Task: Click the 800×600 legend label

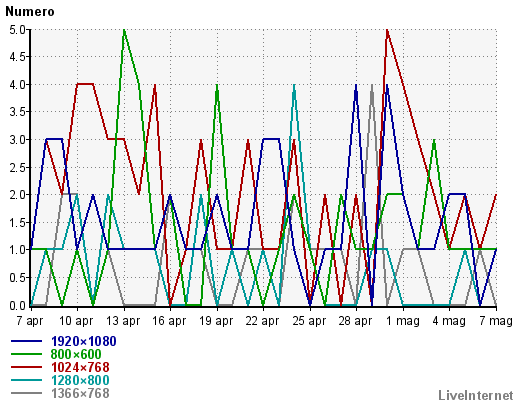Action: pyautogui.click(x=76, y=354)
